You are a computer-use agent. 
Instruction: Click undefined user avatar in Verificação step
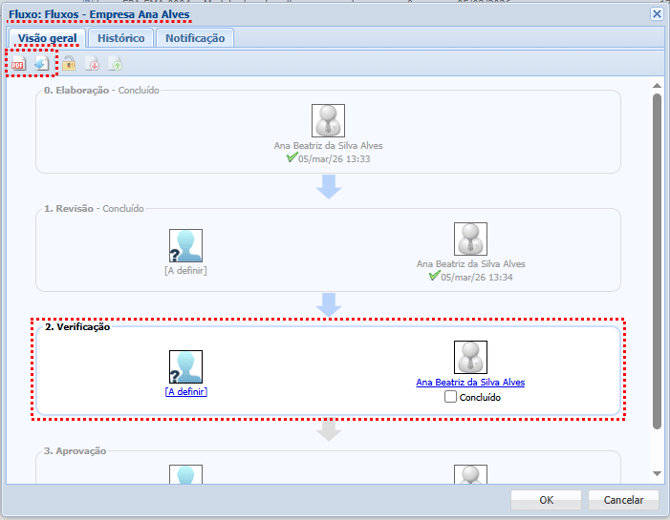[186, 367]
